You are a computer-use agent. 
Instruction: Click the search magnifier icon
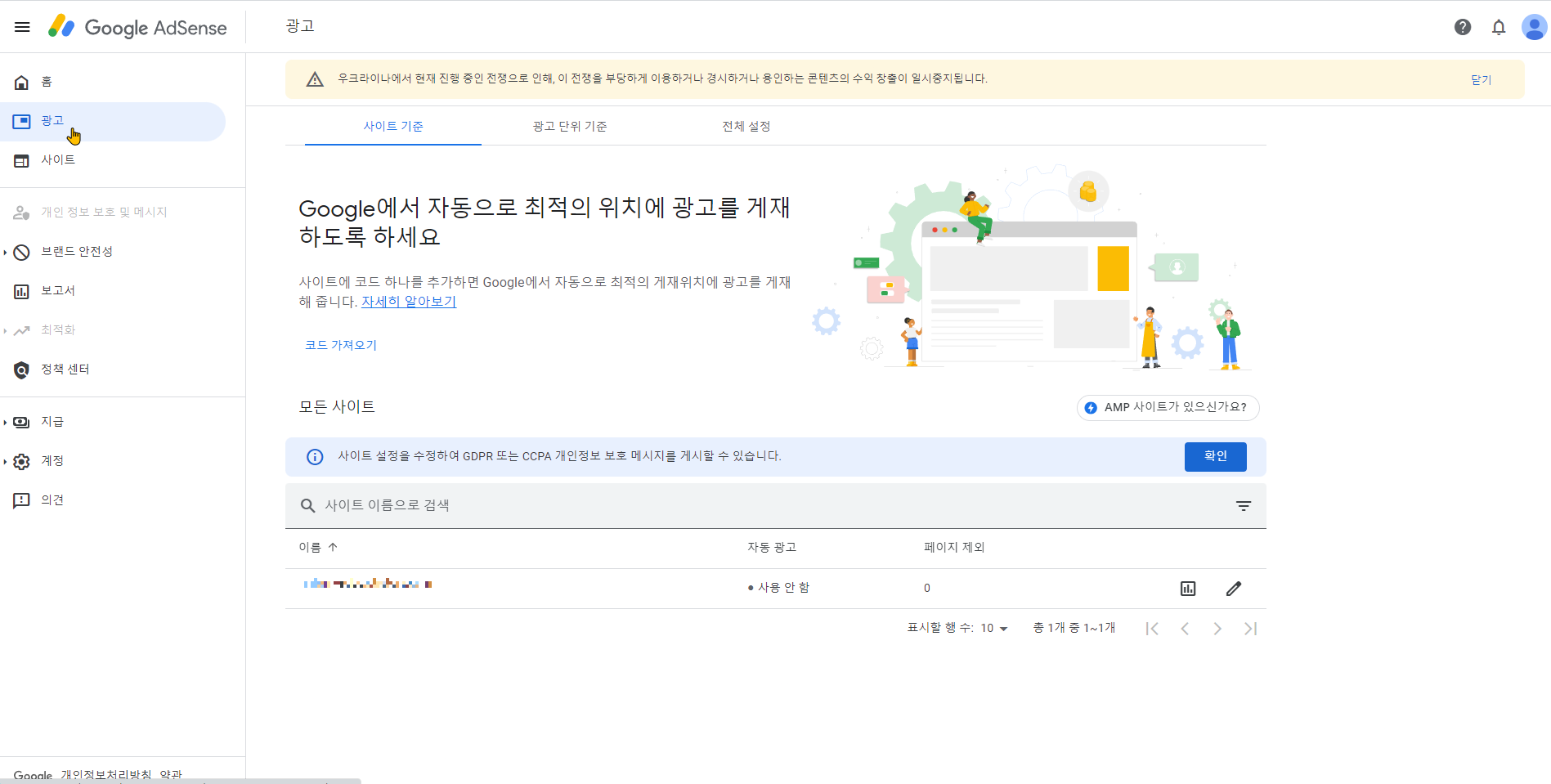tap(307, 506)
